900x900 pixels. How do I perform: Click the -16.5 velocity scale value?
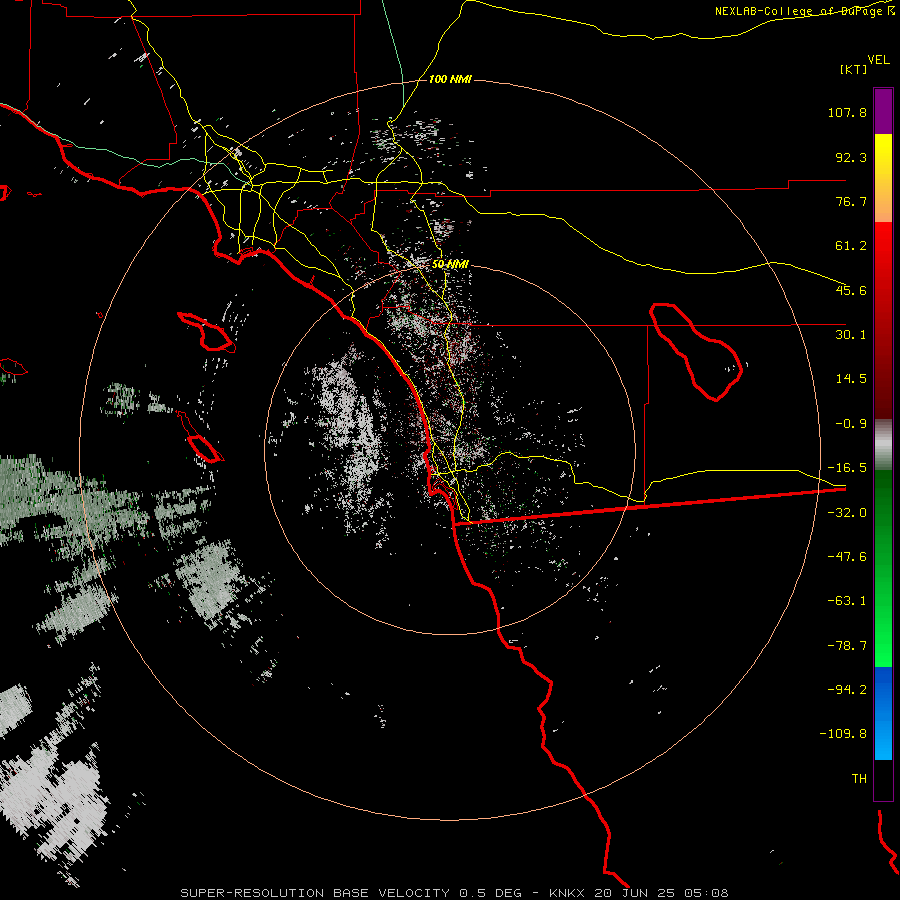(x=847, y=468)
